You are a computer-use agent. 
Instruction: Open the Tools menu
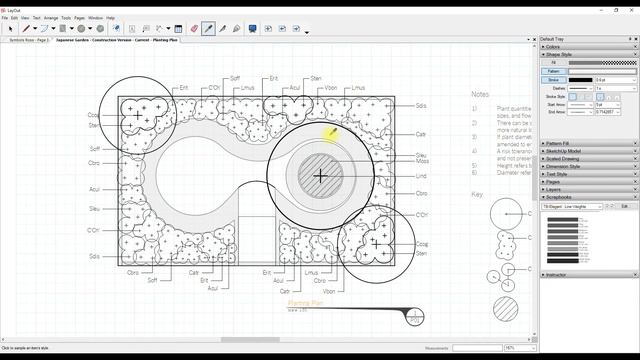coord(66,18)
